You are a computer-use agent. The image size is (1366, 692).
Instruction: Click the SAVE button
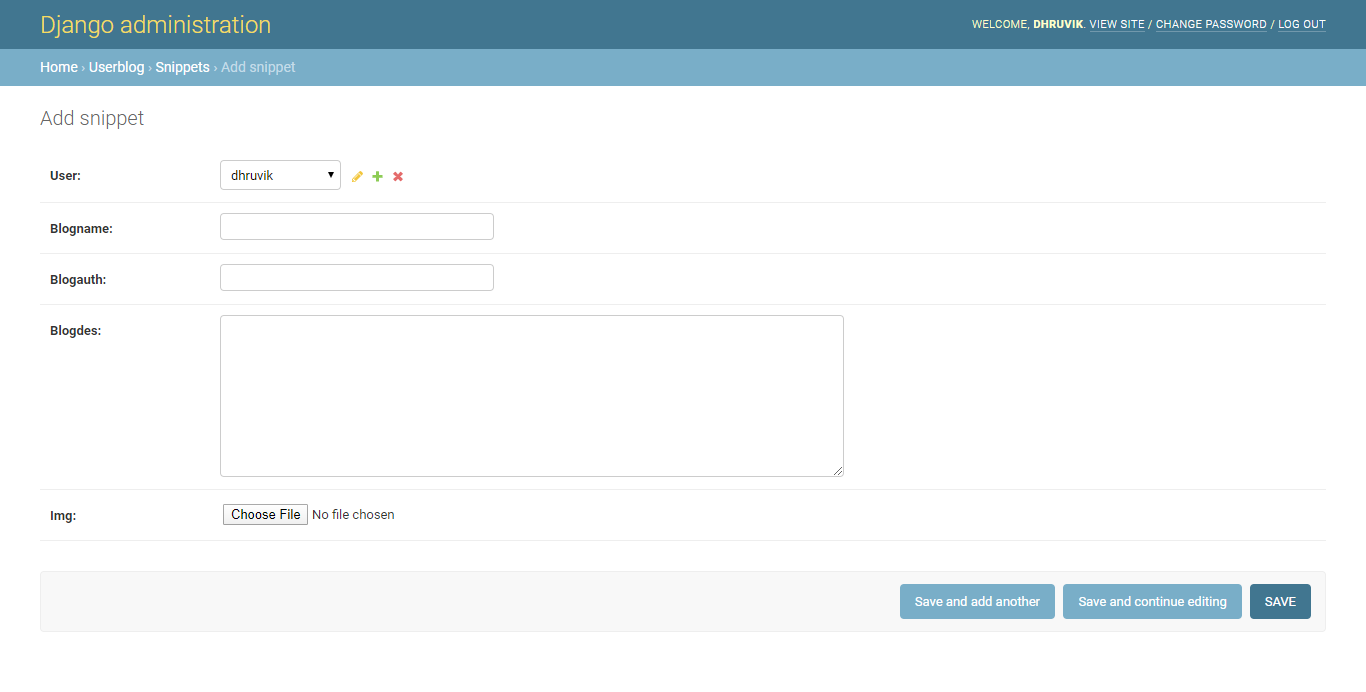[1280, 601]
